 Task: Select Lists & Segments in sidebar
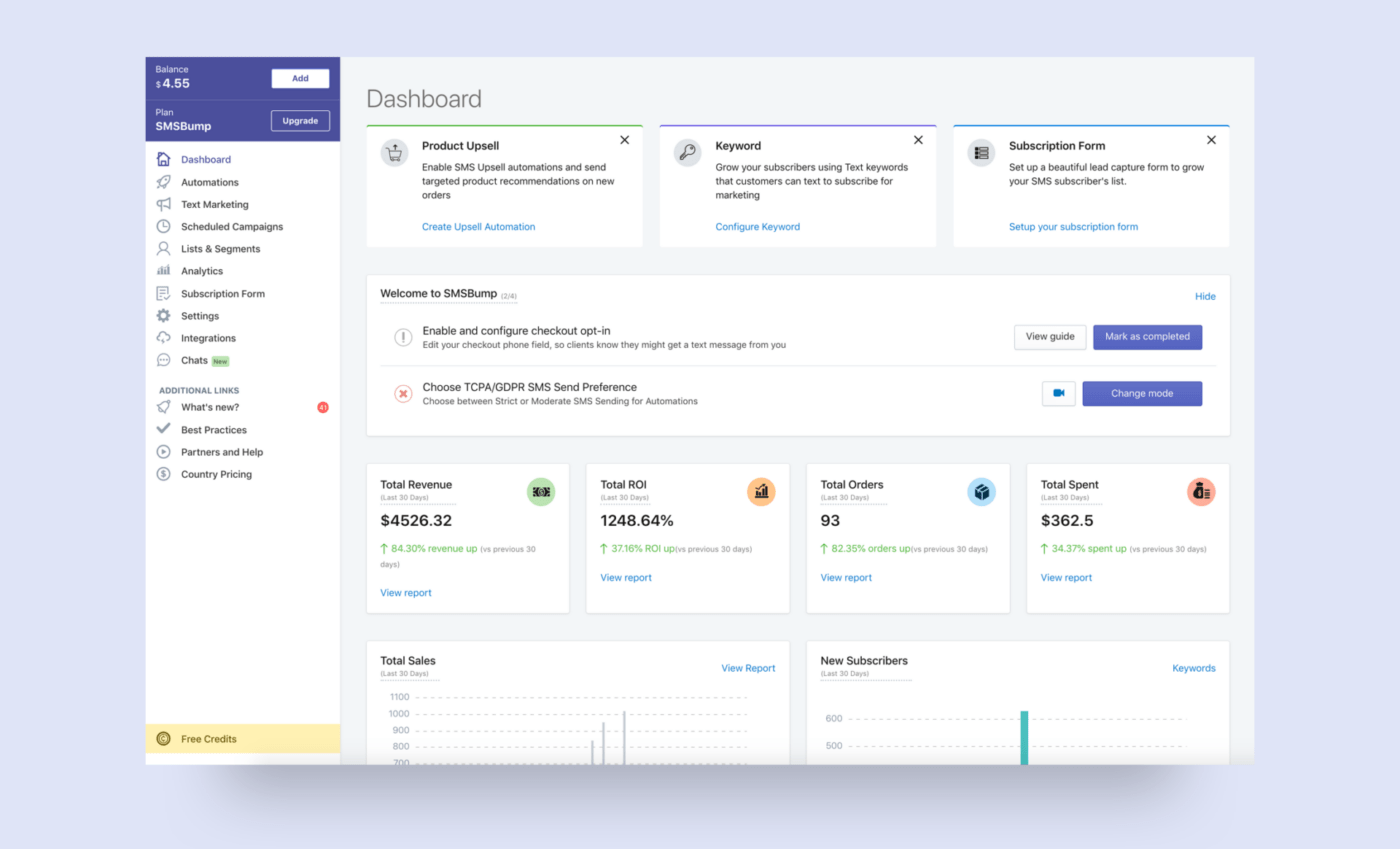220,248
